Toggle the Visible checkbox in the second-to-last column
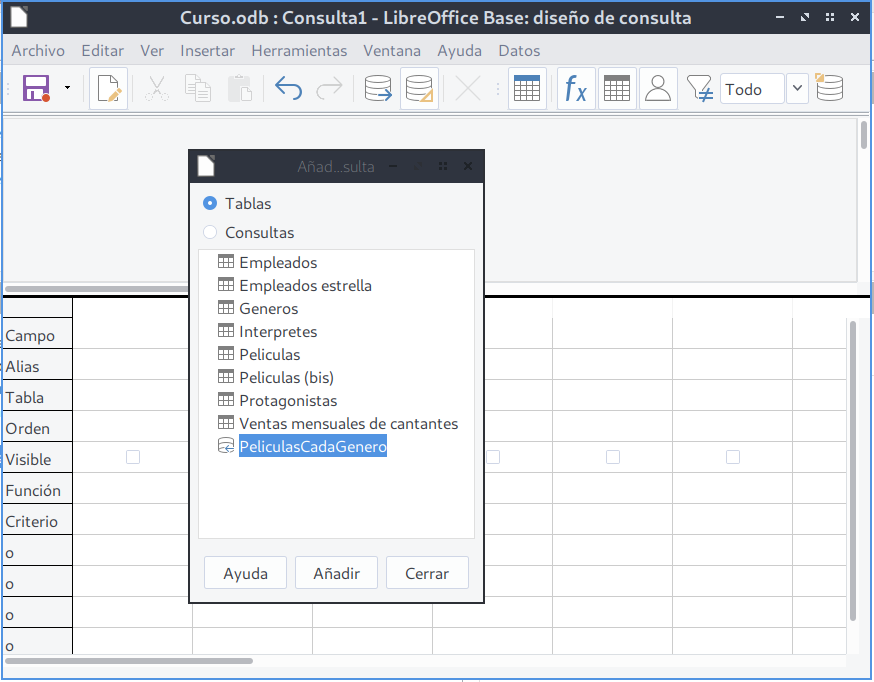874x682 pixels. pos(613,457)
